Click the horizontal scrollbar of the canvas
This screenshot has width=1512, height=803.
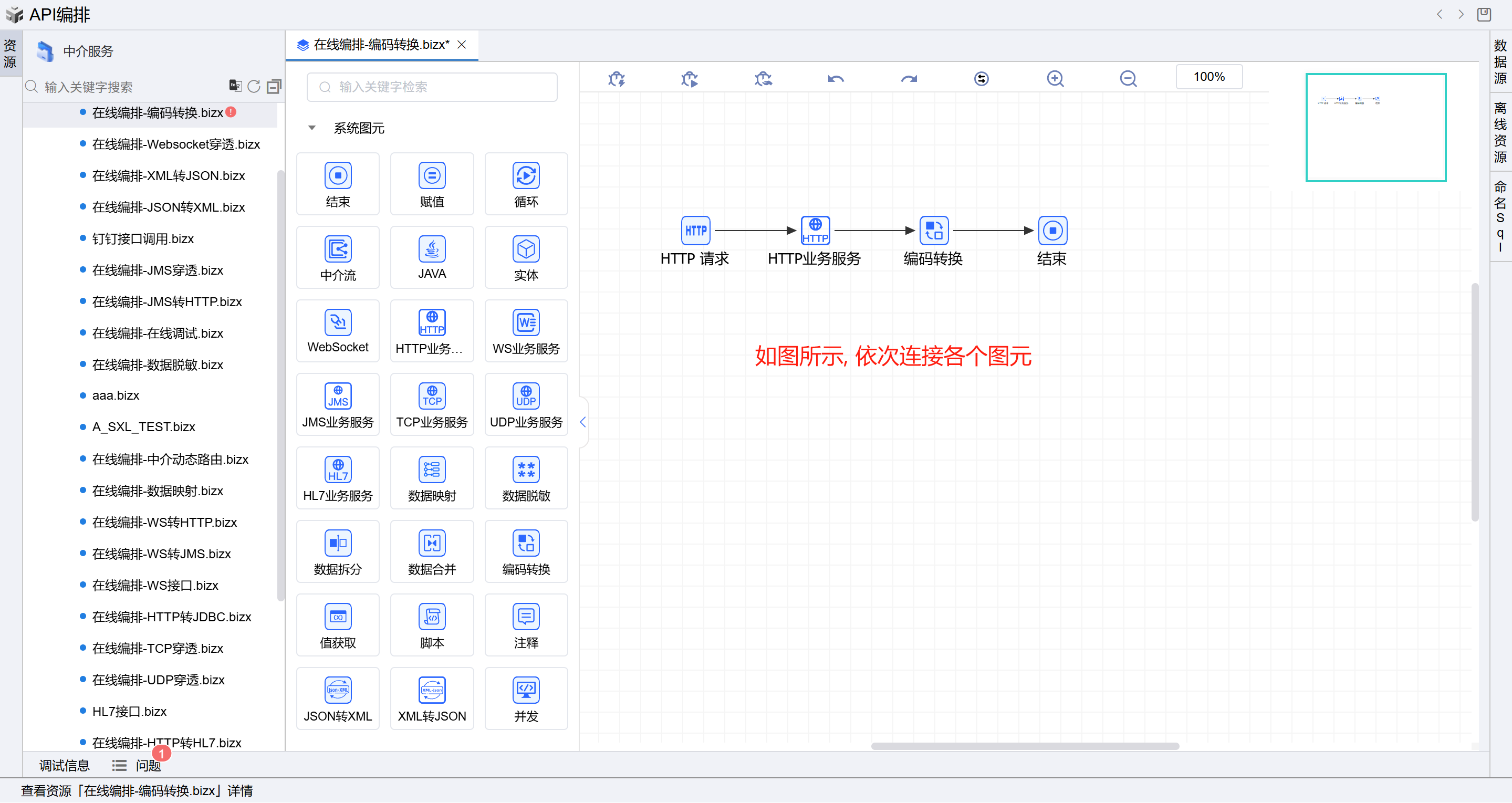1024,746
